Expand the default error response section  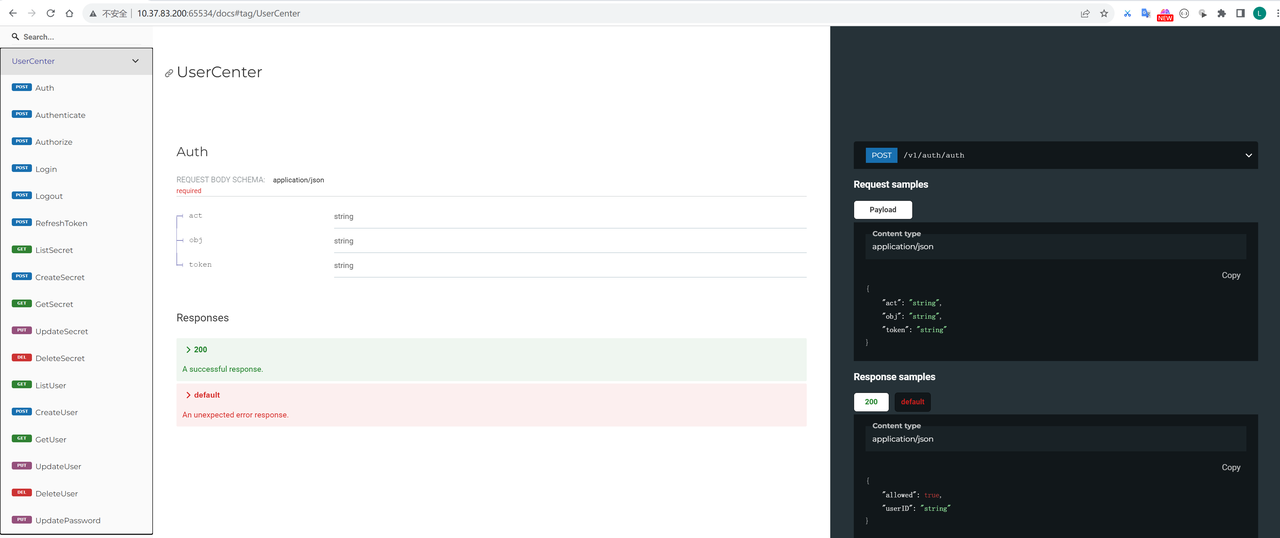[203, 395]
